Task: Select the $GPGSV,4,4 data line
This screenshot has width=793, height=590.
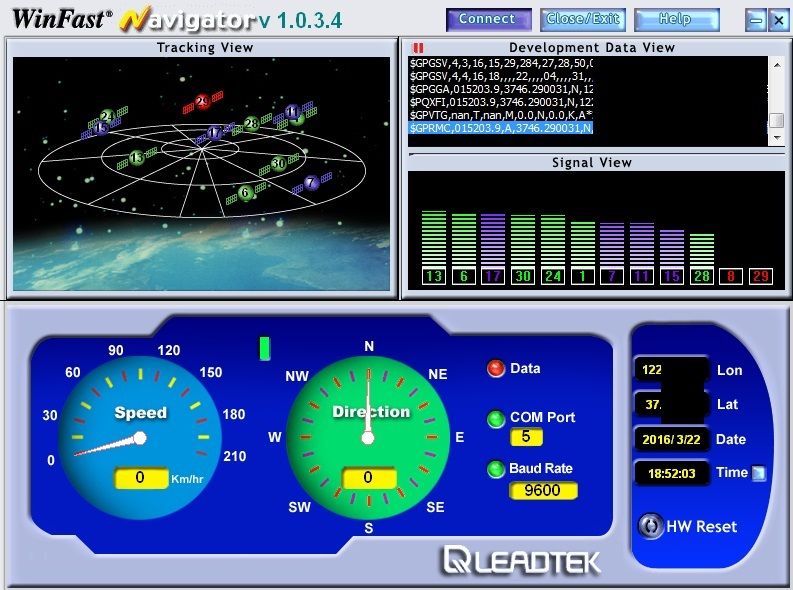Action: pos(501,76)
